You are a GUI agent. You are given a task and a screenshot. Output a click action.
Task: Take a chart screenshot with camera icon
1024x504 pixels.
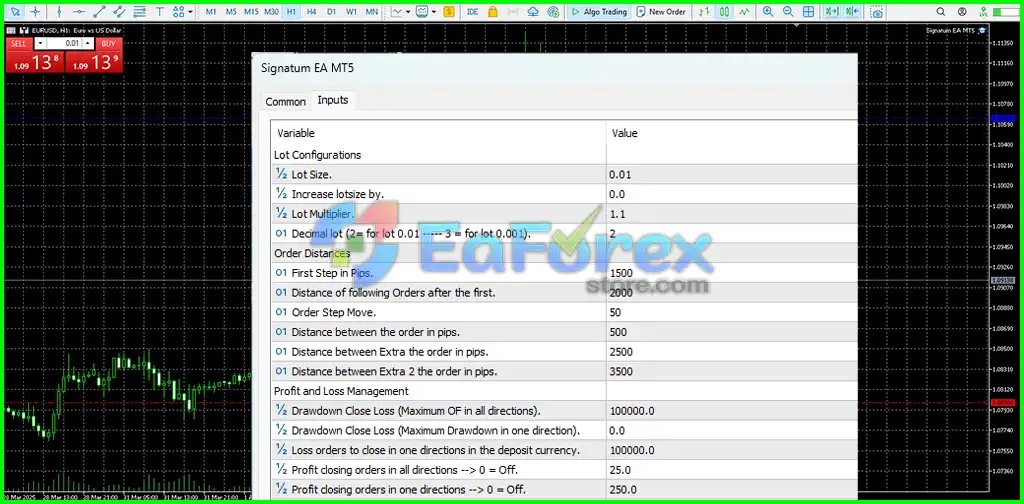[878, 12]
